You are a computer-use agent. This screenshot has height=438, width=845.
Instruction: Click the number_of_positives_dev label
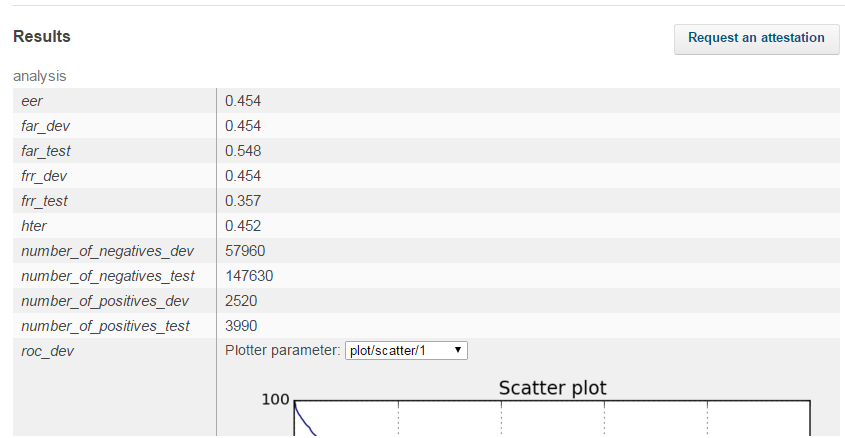(105, 300)
